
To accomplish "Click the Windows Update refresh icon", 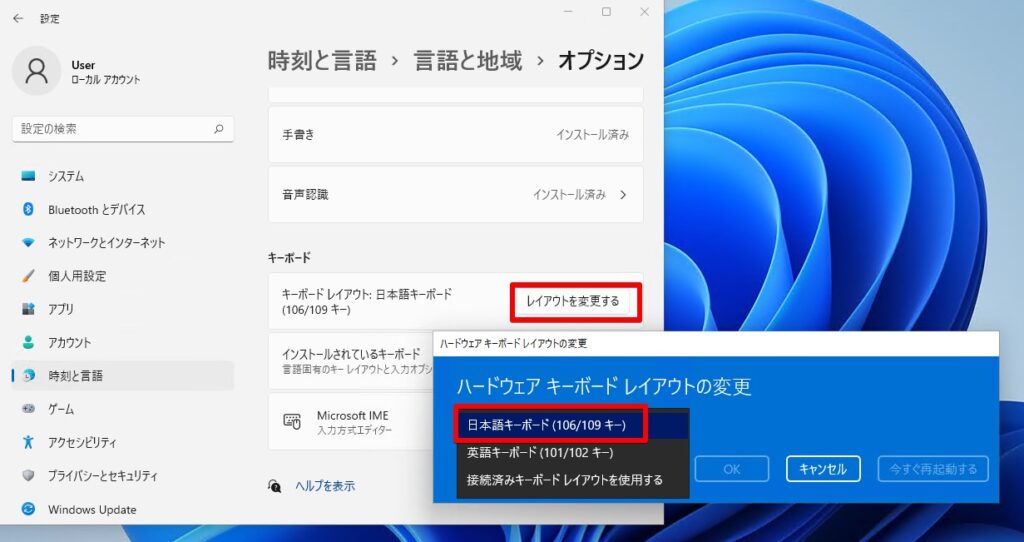I will (28, 509).
